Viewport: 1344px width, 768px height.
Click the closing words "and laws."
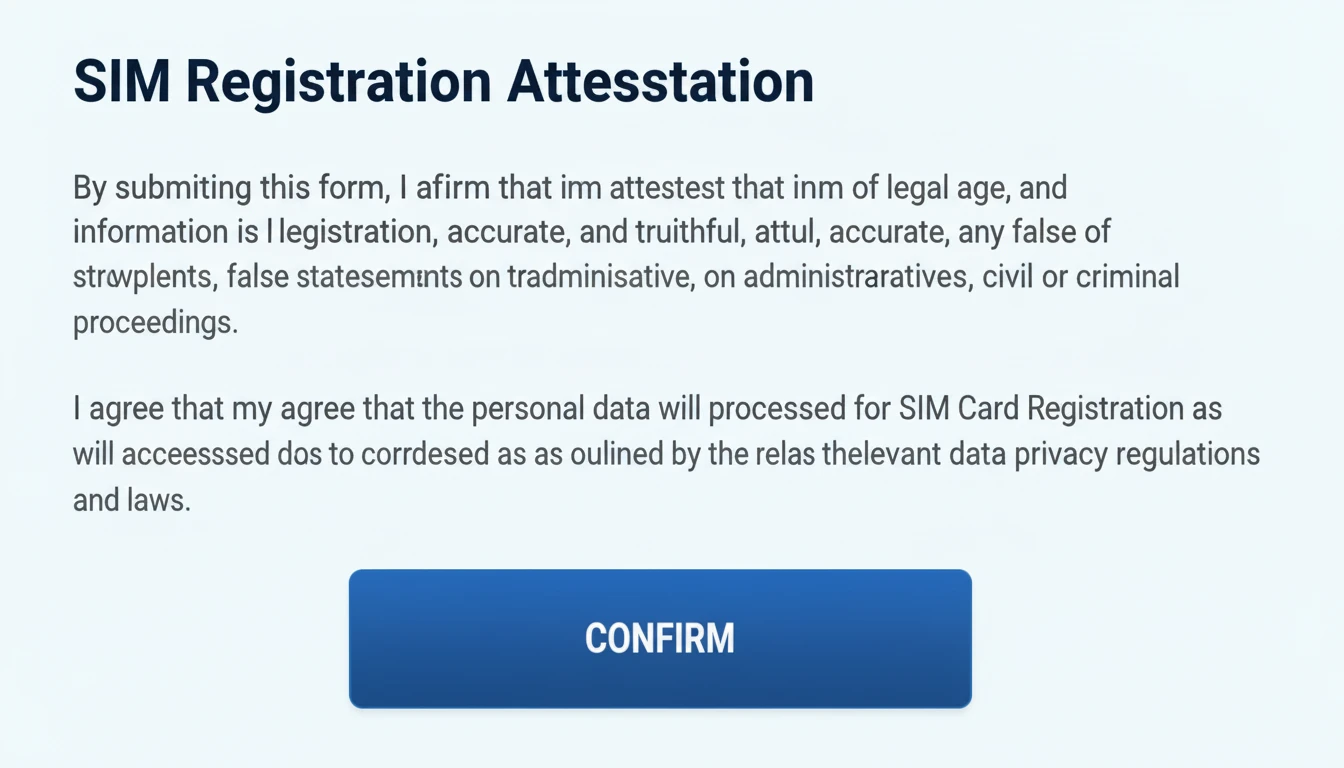pos(131,498)
